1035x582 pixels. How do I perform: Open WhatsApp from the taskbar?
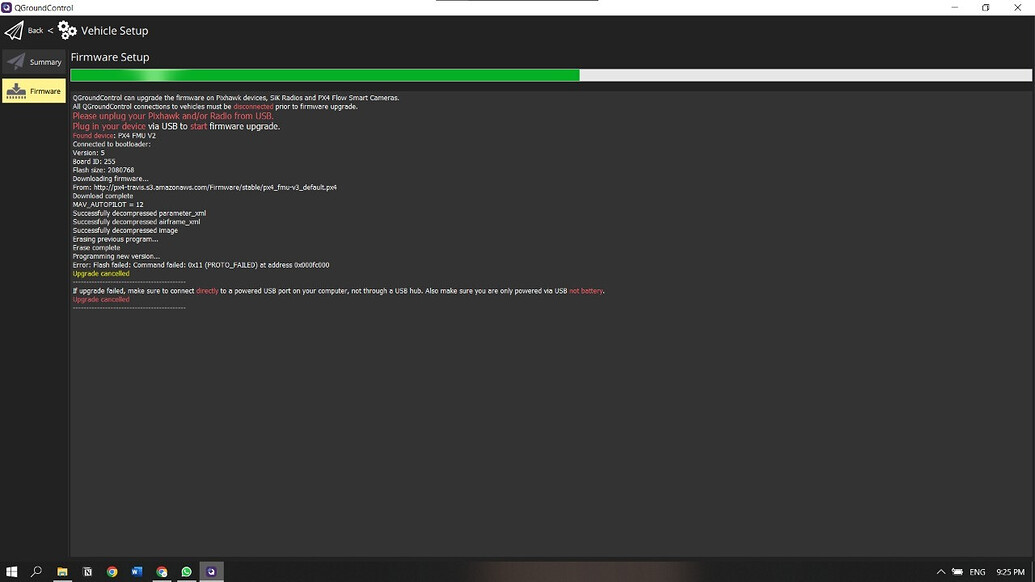pos(187,572)
